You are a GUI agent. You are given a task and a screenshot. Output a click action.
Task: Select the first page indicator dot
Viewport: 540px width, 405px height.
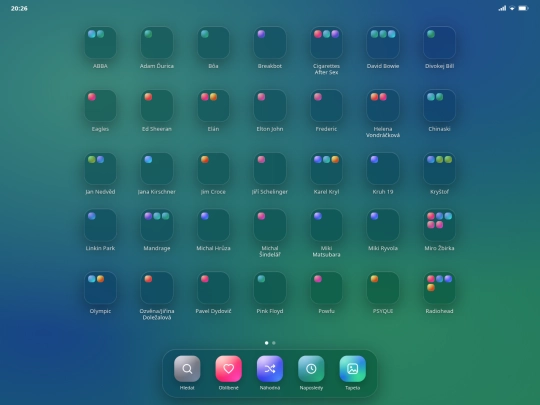tap(267, 343)
